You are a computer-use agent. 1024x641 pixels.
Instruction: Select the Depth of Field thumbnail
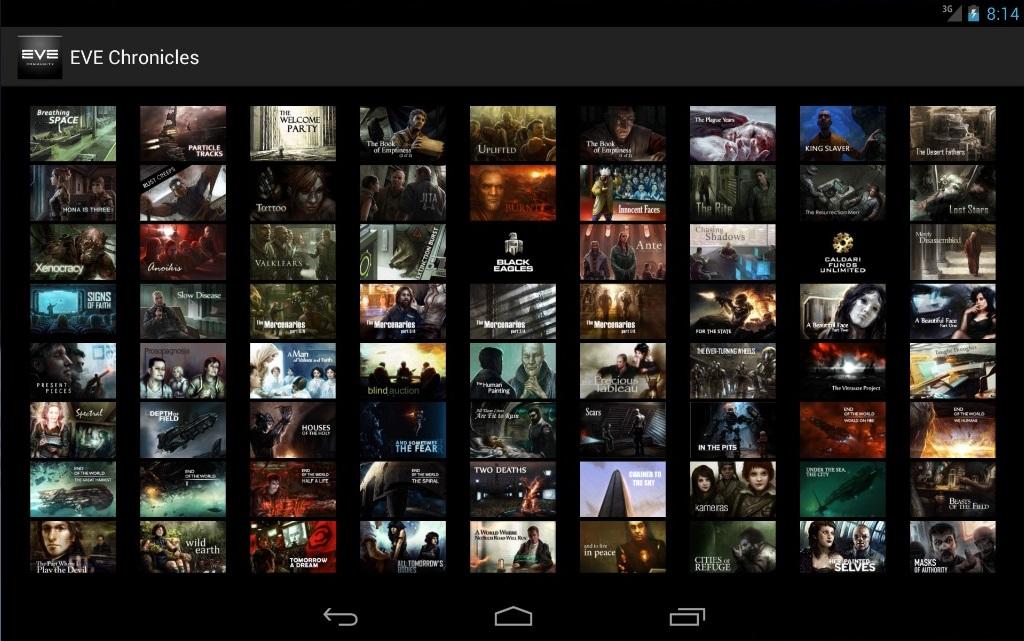[183, 430]
